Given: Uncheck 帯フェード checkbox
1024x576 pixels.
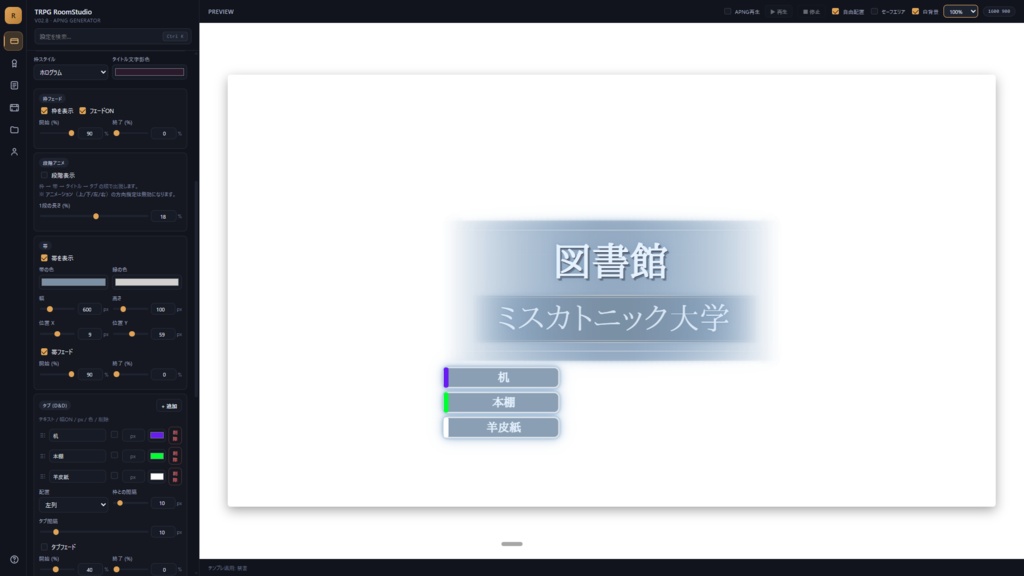Looking at the screenshot, I should pyautogui.click(x=44, y=352).
